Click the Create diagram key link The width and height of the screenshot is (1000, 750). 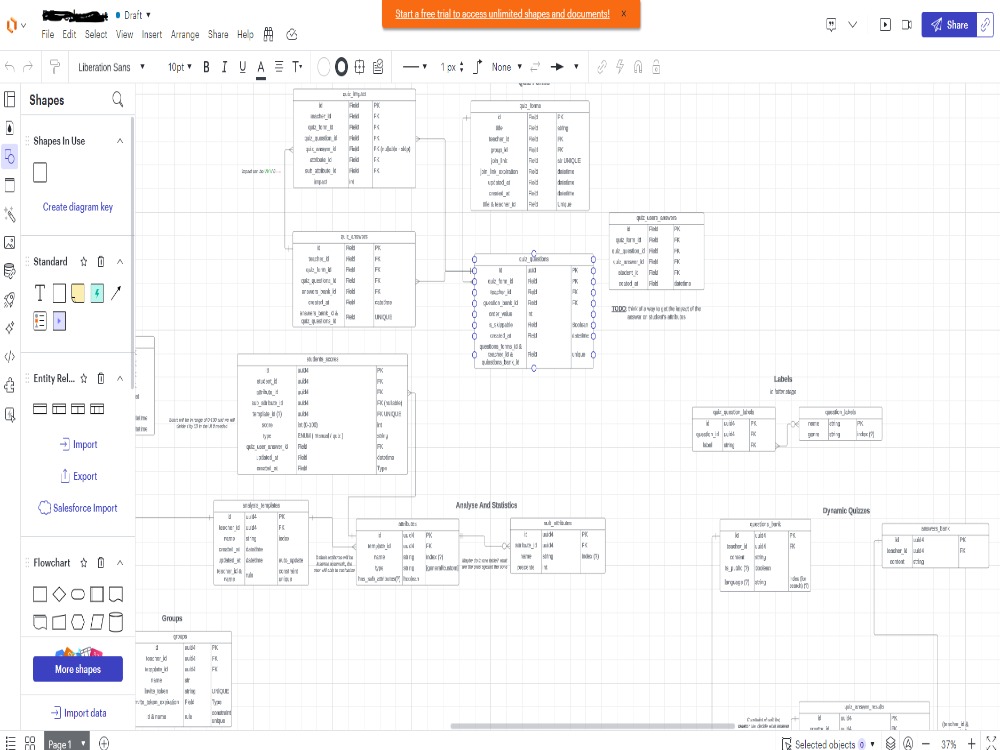pyautogui.click(x=78, y=207)
